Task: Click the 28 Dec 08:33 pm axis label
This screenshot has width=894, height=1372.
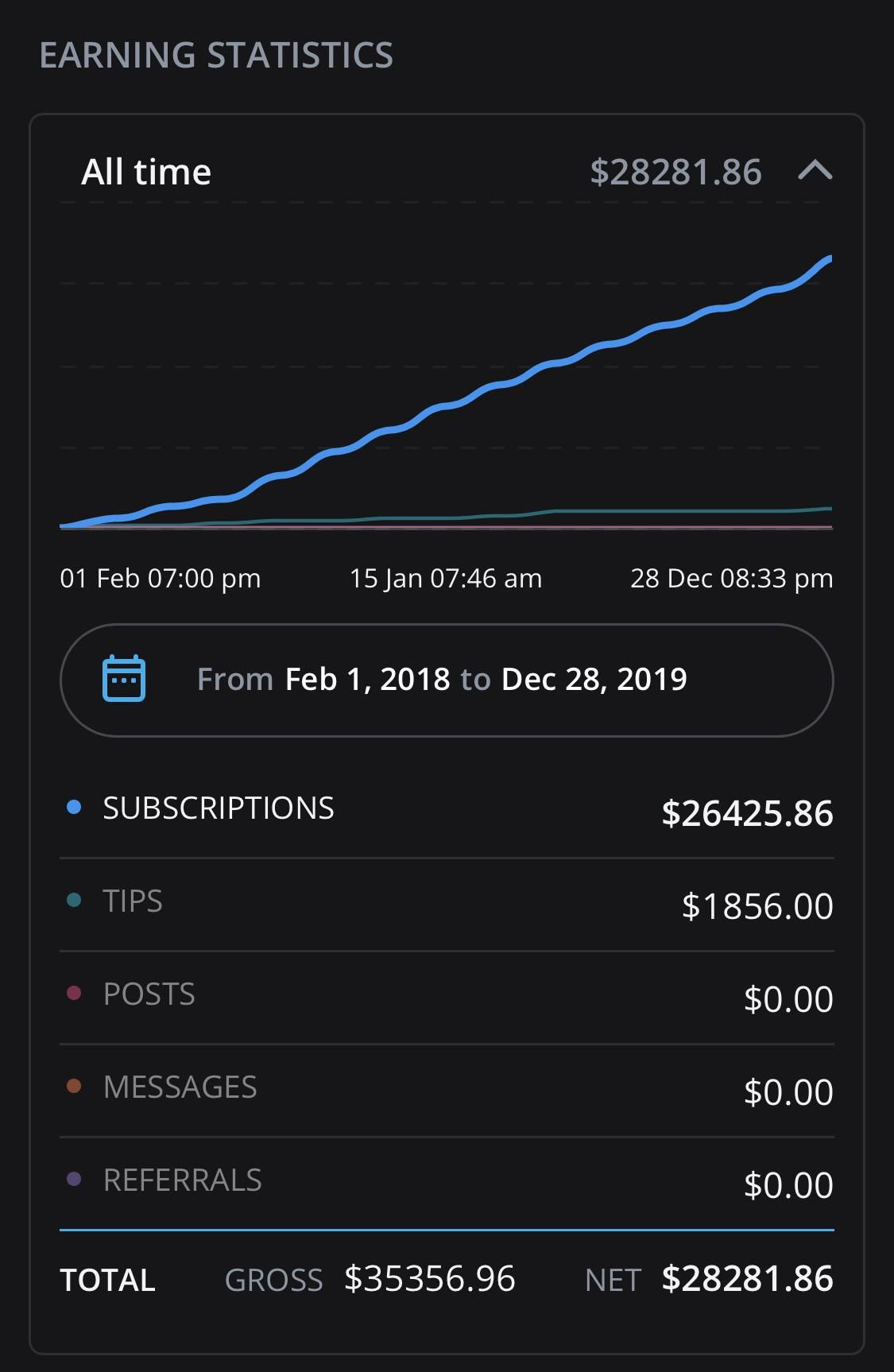Action: [x=731, y=579]
